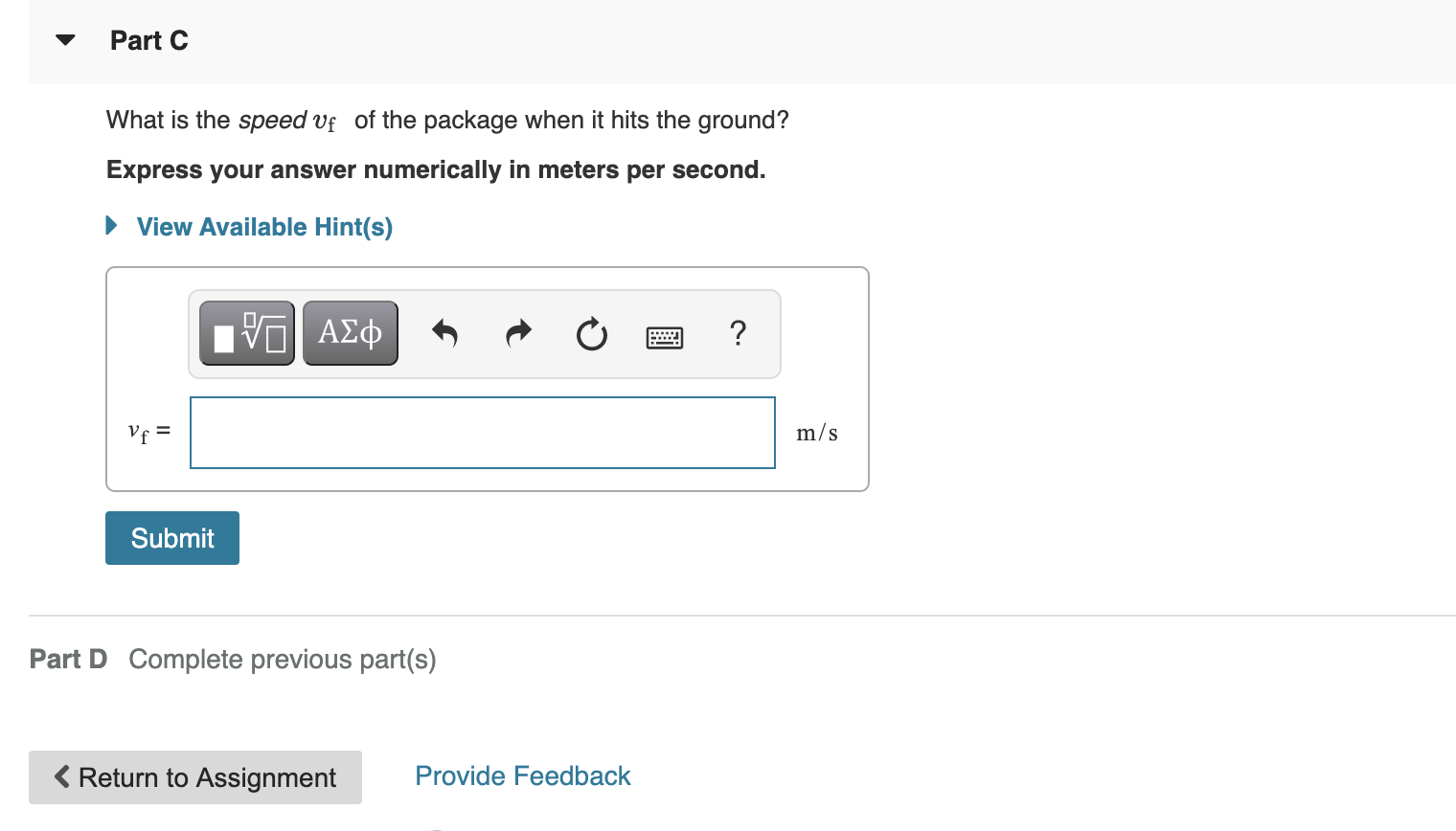The height and width of the screenshot is (831, 1456).
Task: Undo the last answer edit
Action: (x=444, y=333)
